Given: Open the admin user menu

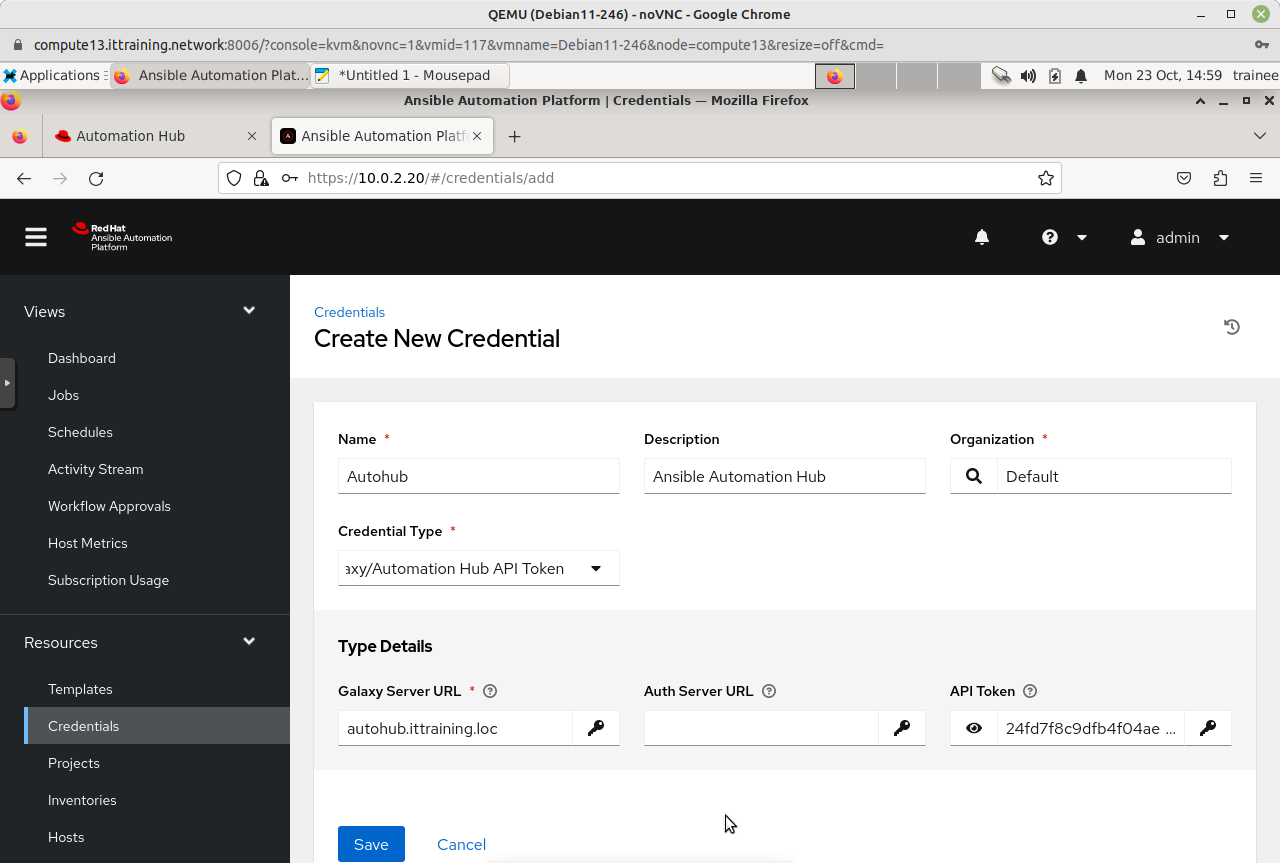Looking at the screenshot, I should 1180,237.
